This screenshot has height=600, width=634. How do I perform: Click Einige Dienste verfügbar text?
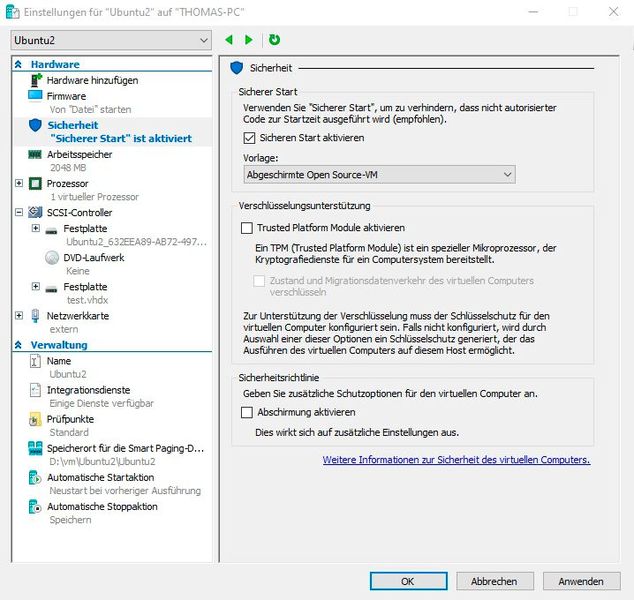[x=101, y=404]
